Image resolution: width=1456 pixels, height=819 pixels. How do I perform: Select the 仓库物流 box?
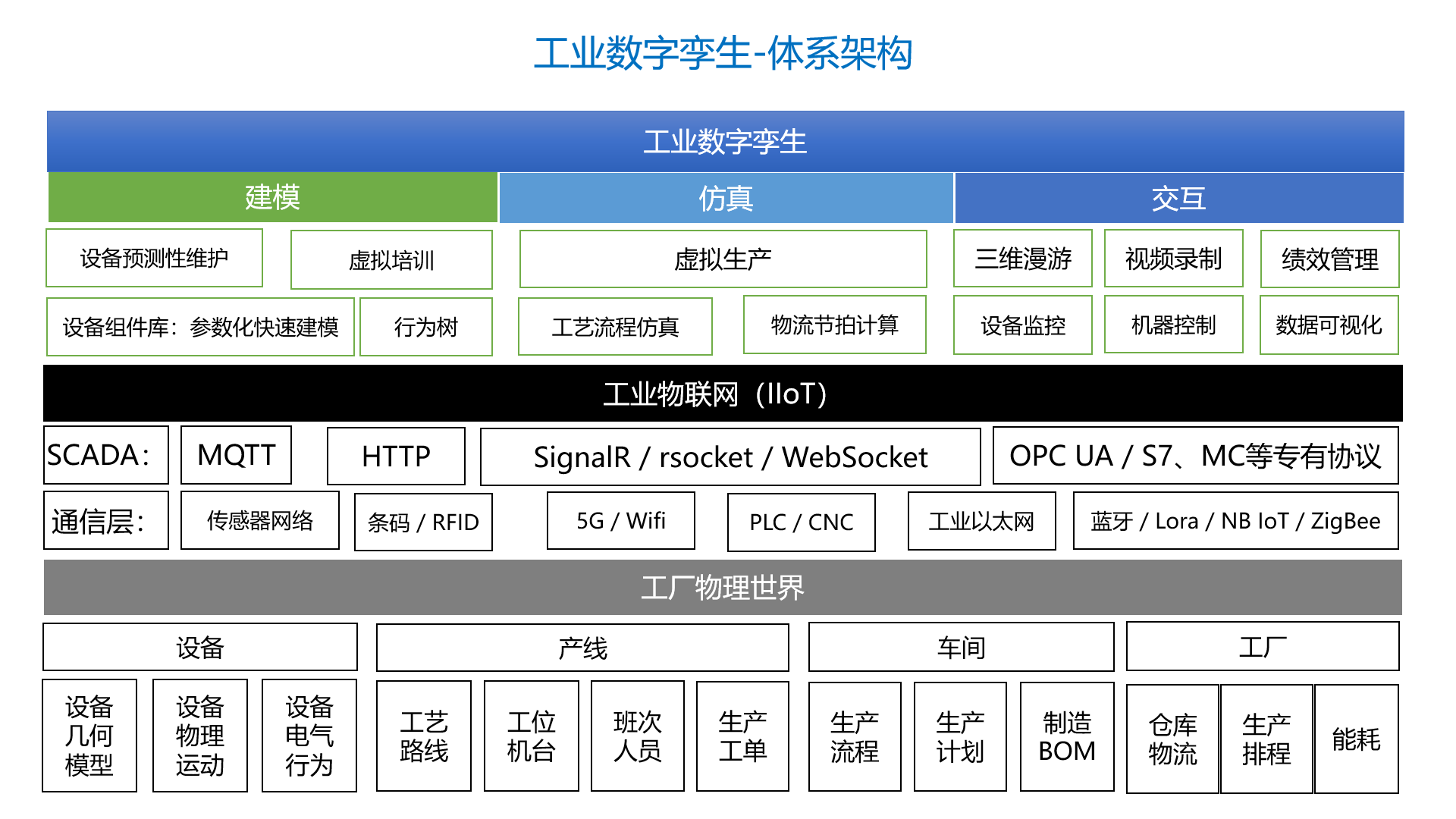[x=1172, y=739]
